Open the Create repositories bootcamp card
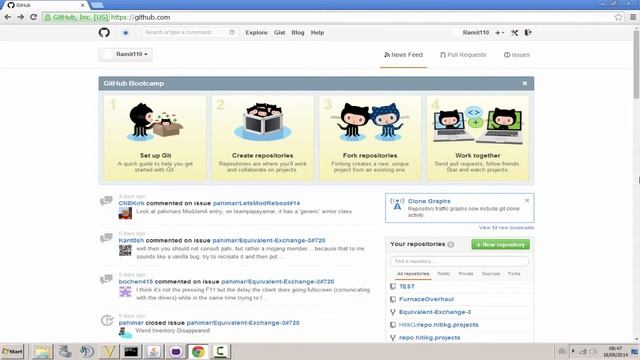 [x=262, y=138]
